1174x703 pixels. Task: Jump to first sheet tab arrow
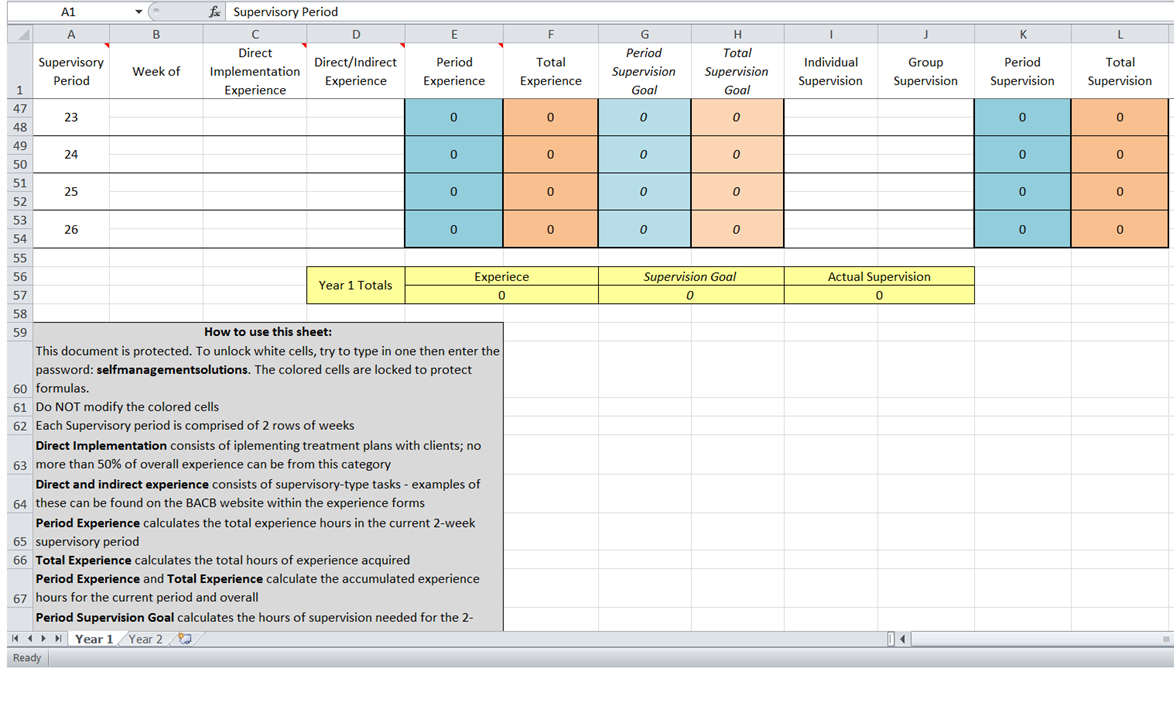(15, 639)
